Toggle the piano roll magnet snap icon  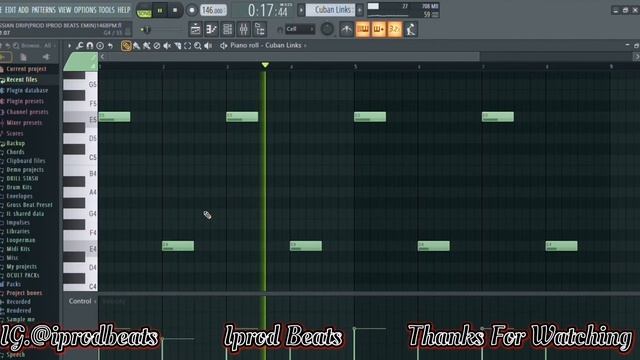(x=90, y=46)
